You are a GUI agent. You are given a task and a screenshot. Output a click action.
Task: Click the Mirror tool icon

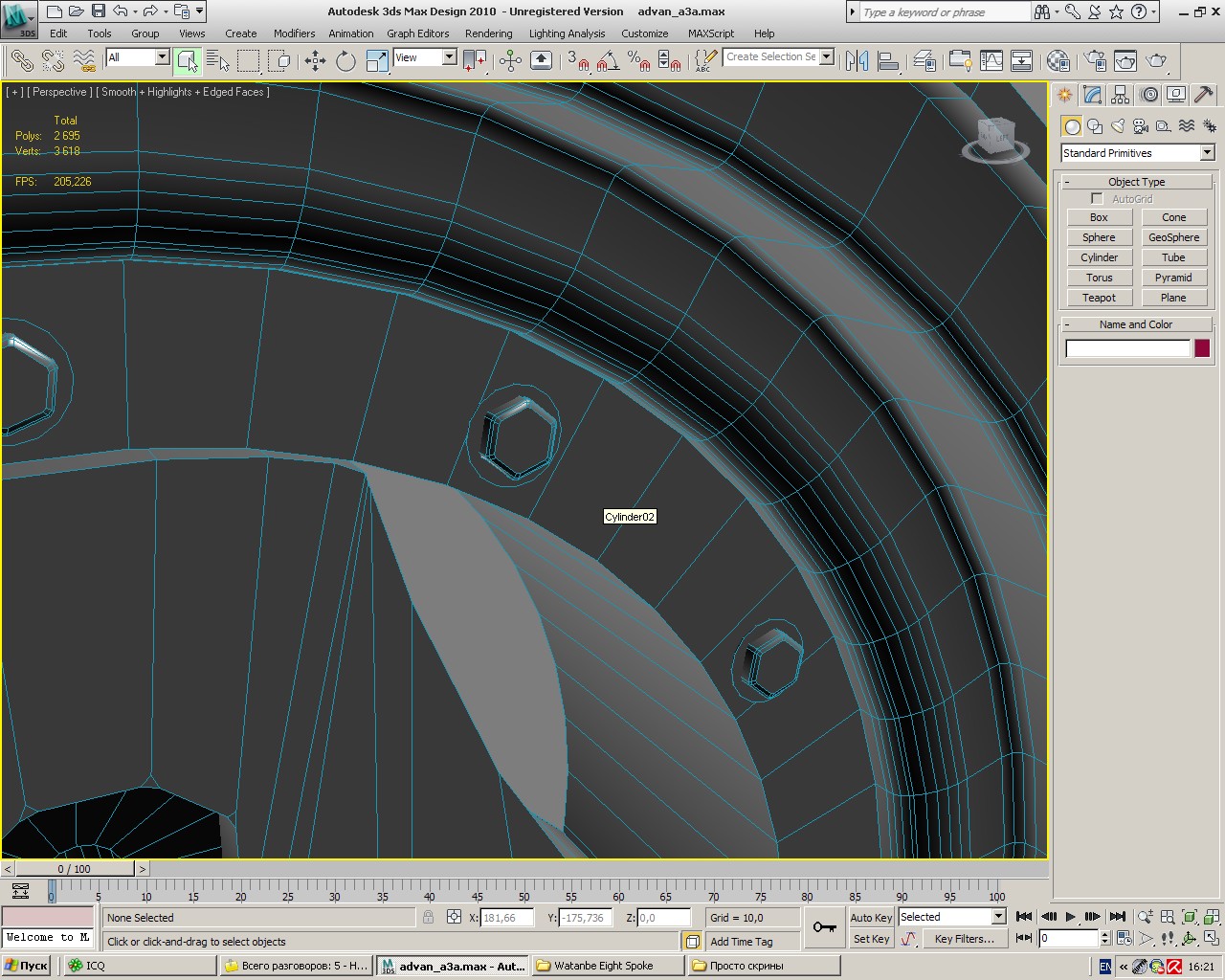click(857, 61)
